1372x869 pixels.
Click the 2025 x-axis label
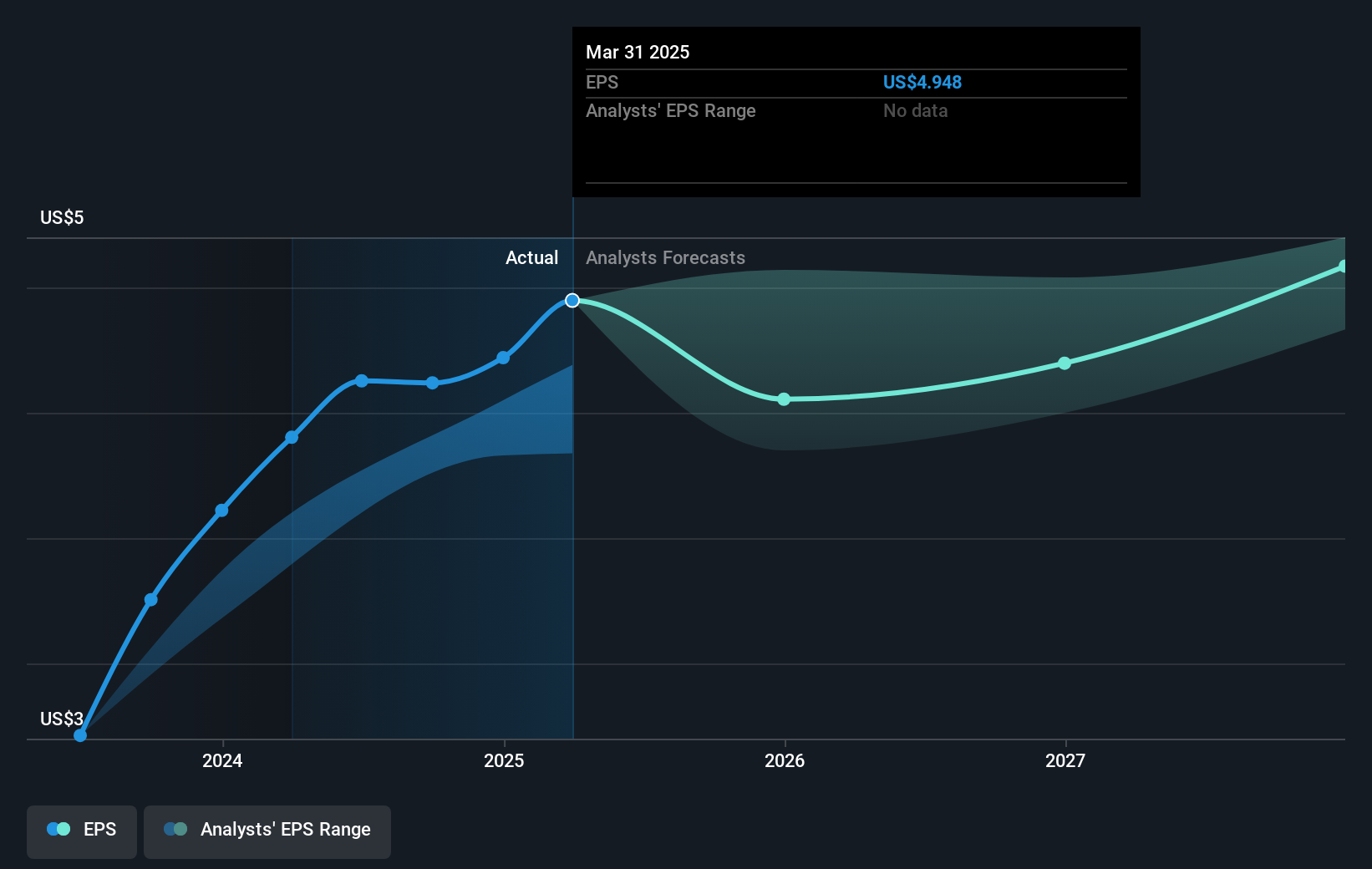pyautogui.click(x=504, y=760)
